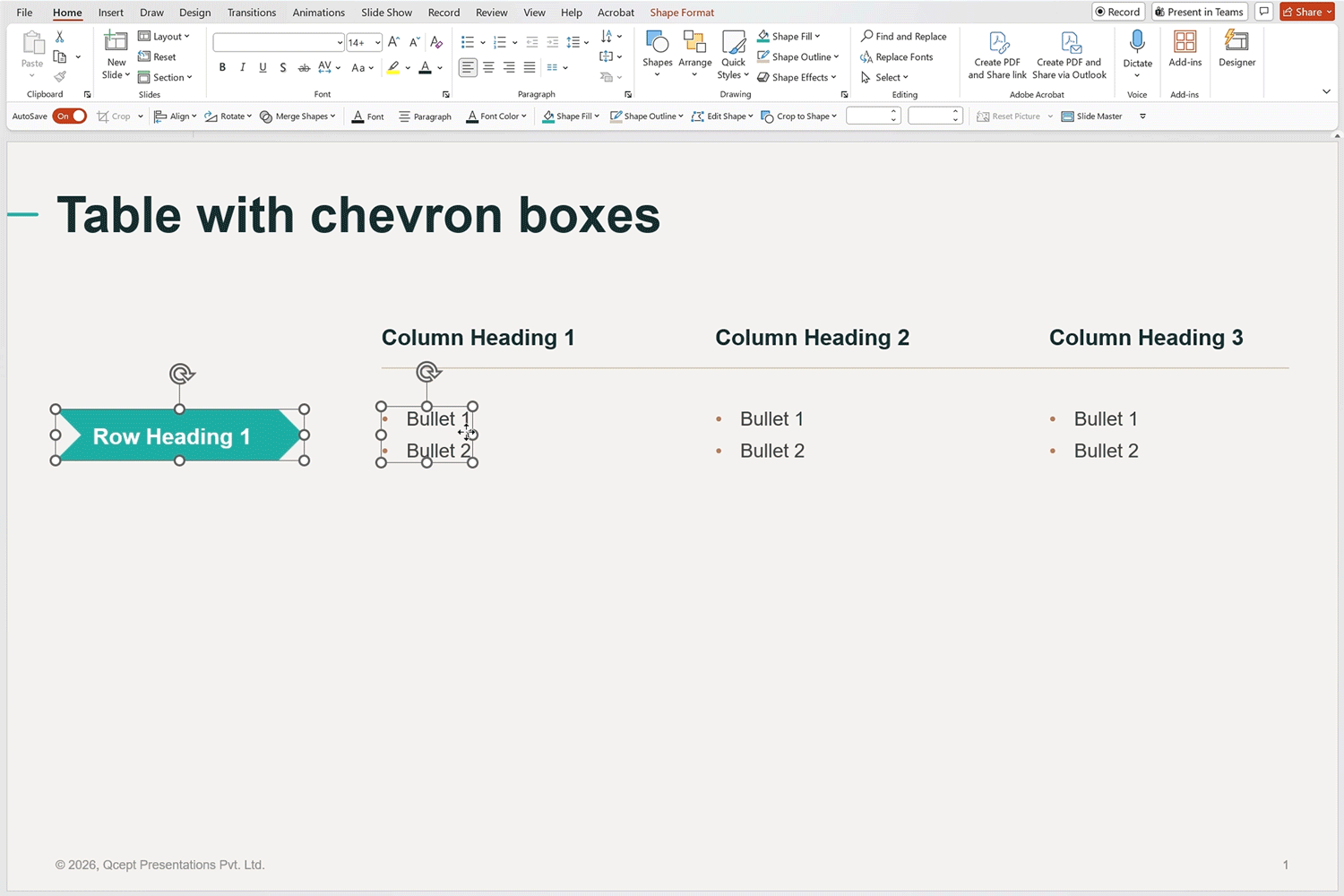The height and width of the screenshot is (896, 1344).
Task: Open ribbon Shape Outline dropdown in Drawing group
Action: 797,56
